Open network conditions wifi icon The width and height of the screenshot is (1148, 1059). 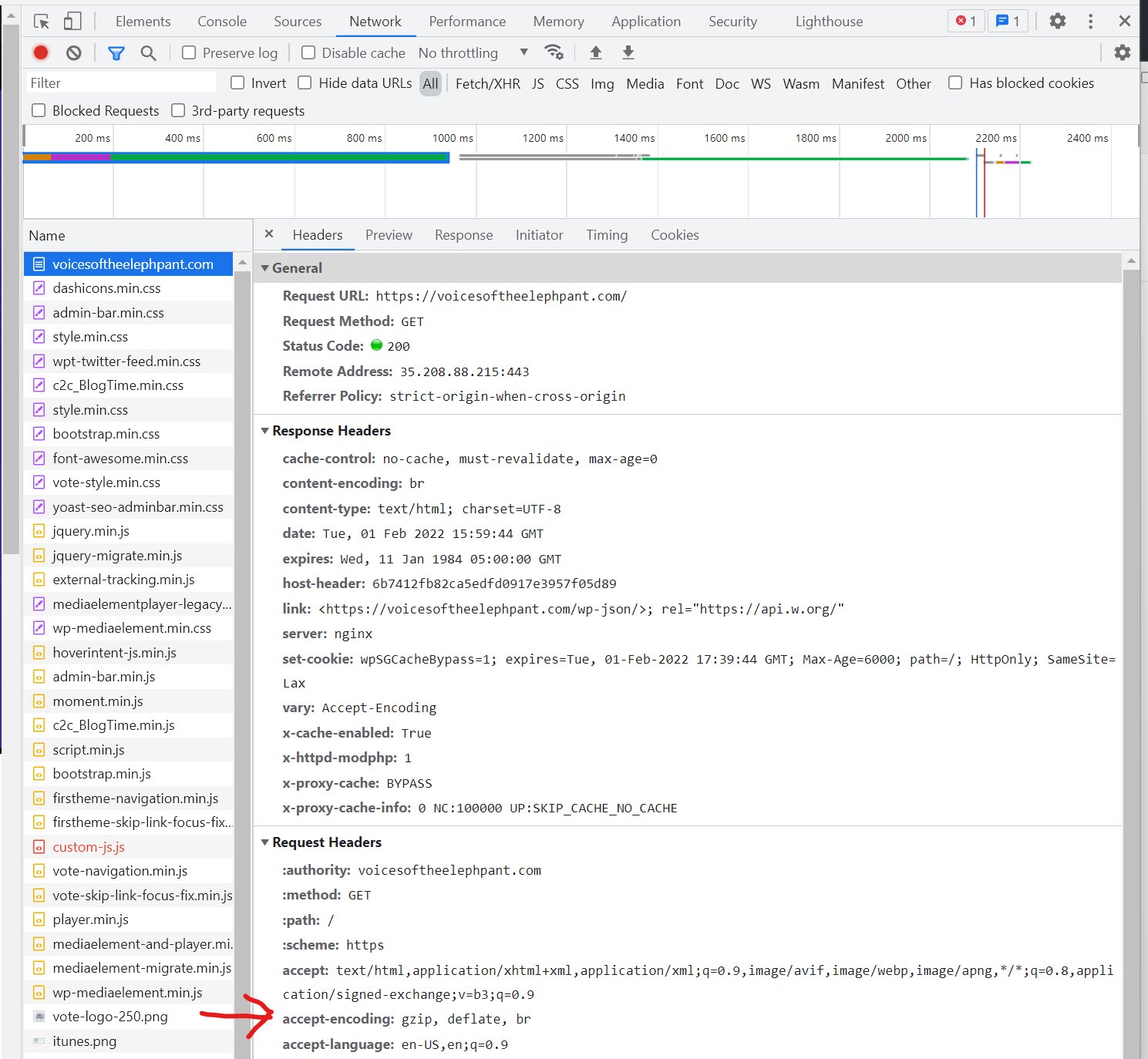(x=554, y=52)
